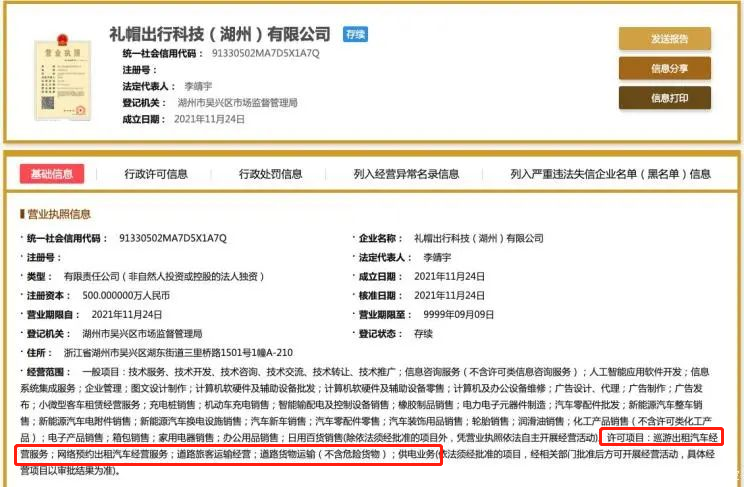
Task: Click the 存续 badge beside the company title
Action: tap(355, 34)
